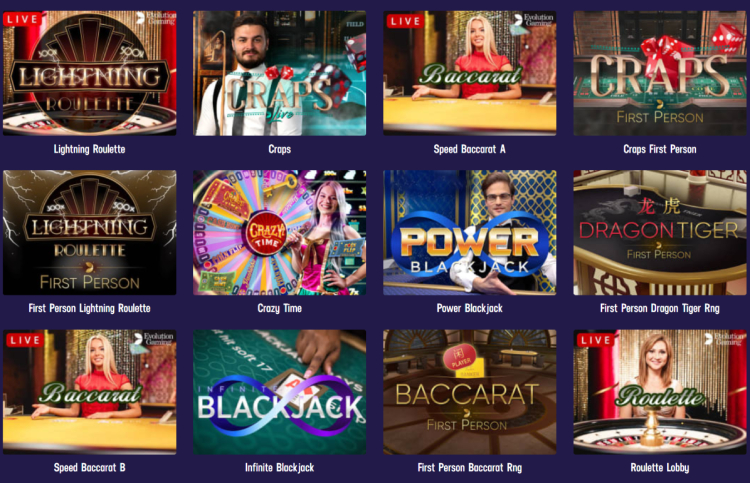Click the "Crazy Time" title link

[x=279, y=308]
